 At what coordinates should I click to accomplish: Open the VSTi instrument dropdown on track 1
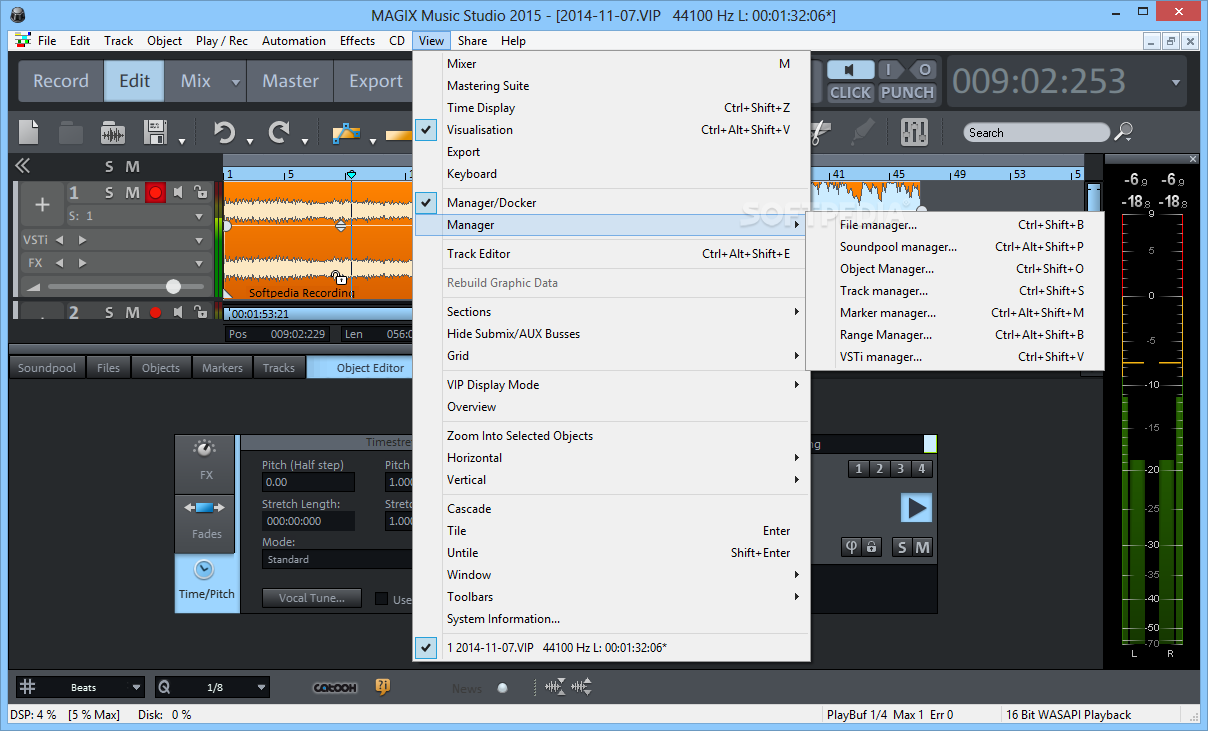point(199,240)
